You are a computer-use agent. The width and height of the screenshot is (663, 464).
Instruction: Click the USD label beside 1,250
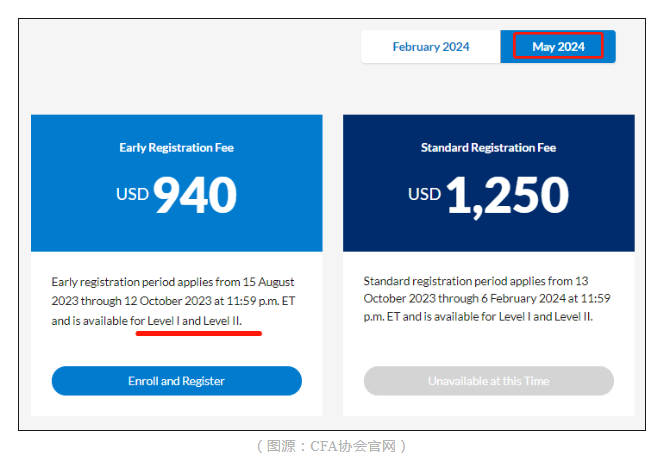click(424, 192)
